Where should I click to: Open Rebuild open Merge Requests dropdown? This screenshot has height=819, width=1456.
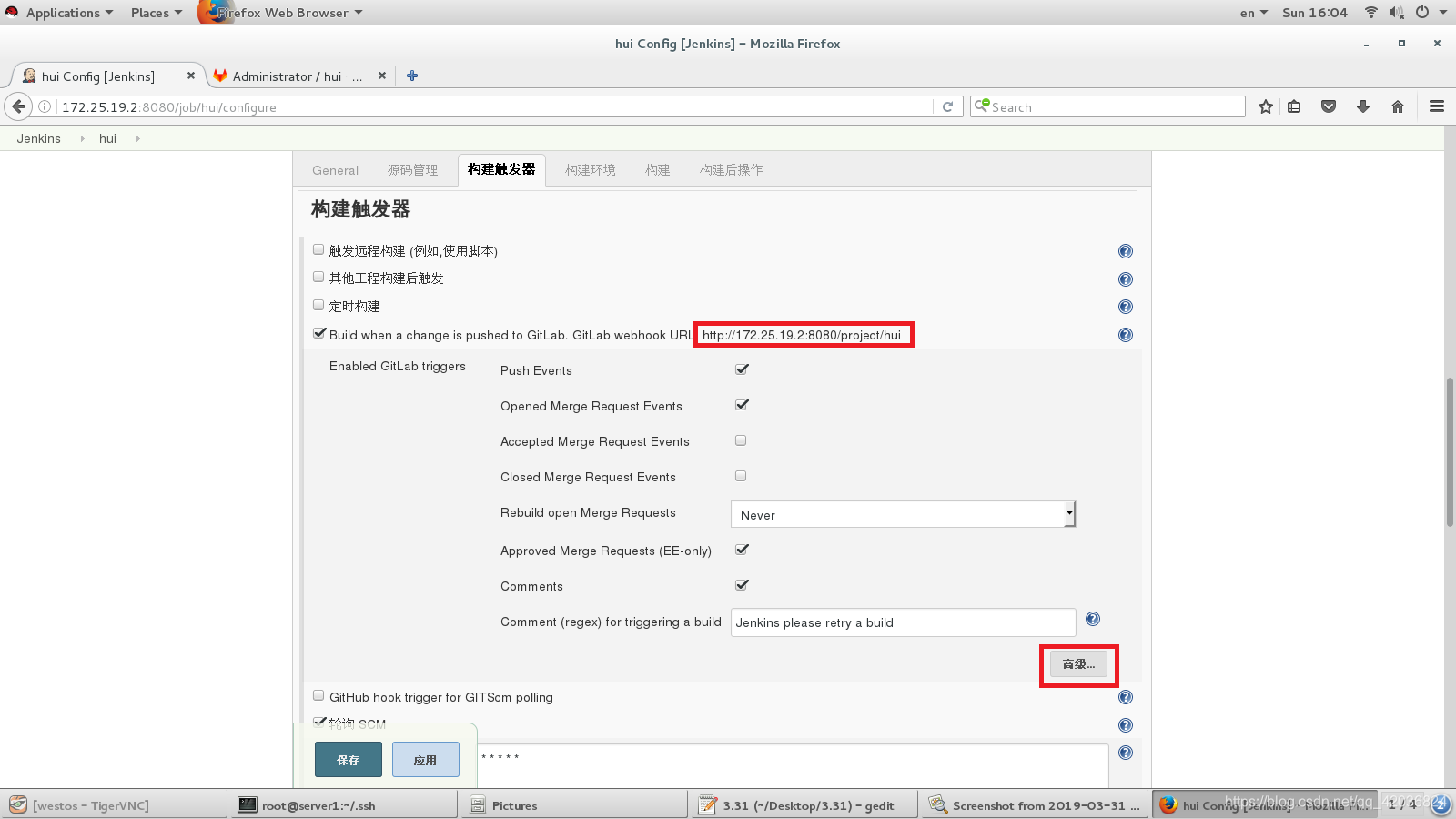point(903,514)
